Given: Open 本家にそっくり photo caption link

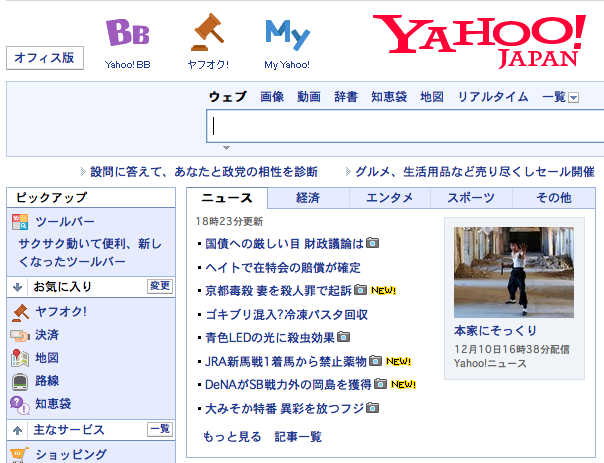Looking at the screenshot, I should click(x=495, y=330).
